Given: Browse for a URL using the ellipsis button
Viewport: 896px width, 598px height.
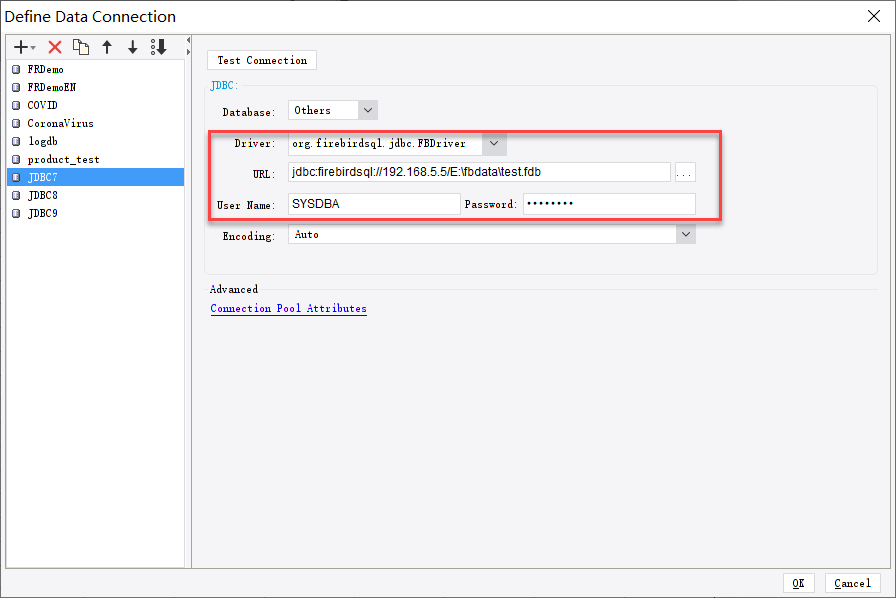Looking at the screenshot, I should point(684,172).
